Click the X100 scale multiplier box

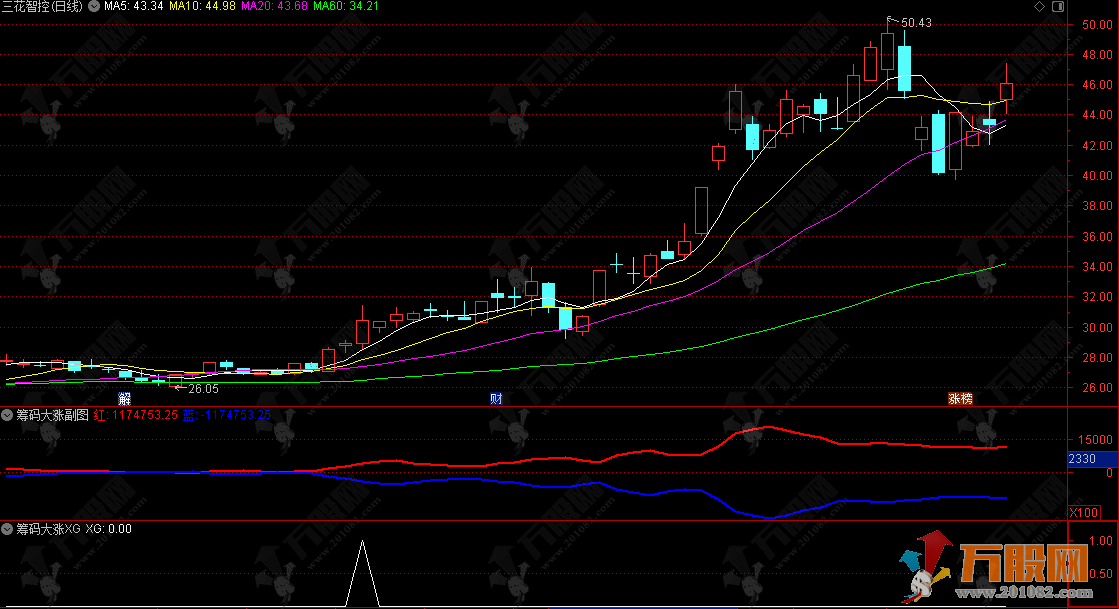click(x=1084, y=512)
